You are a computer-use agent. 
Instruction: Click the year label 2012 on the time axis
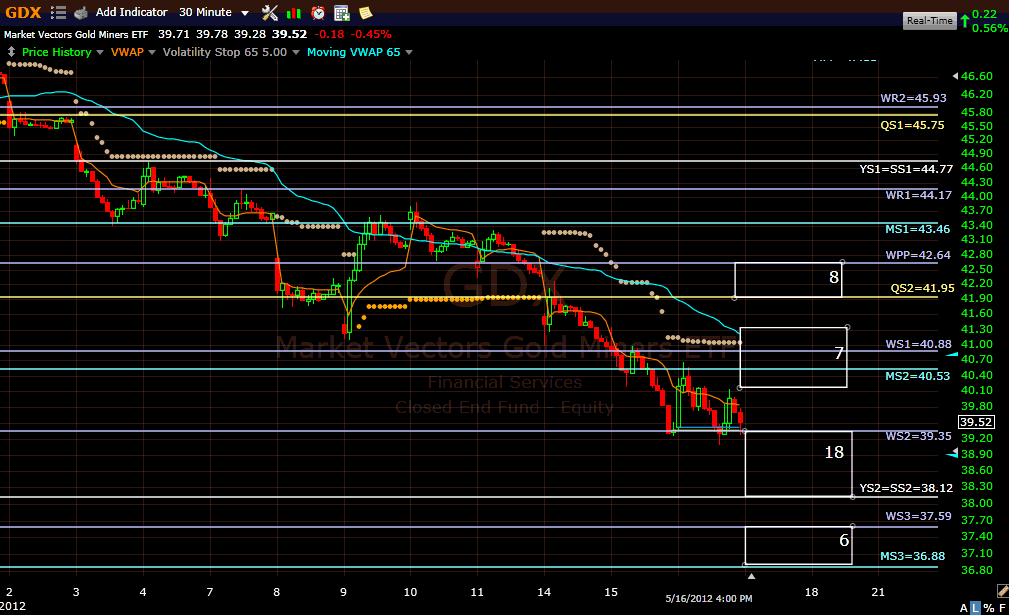pyautogui.click(x=13, y=606)
